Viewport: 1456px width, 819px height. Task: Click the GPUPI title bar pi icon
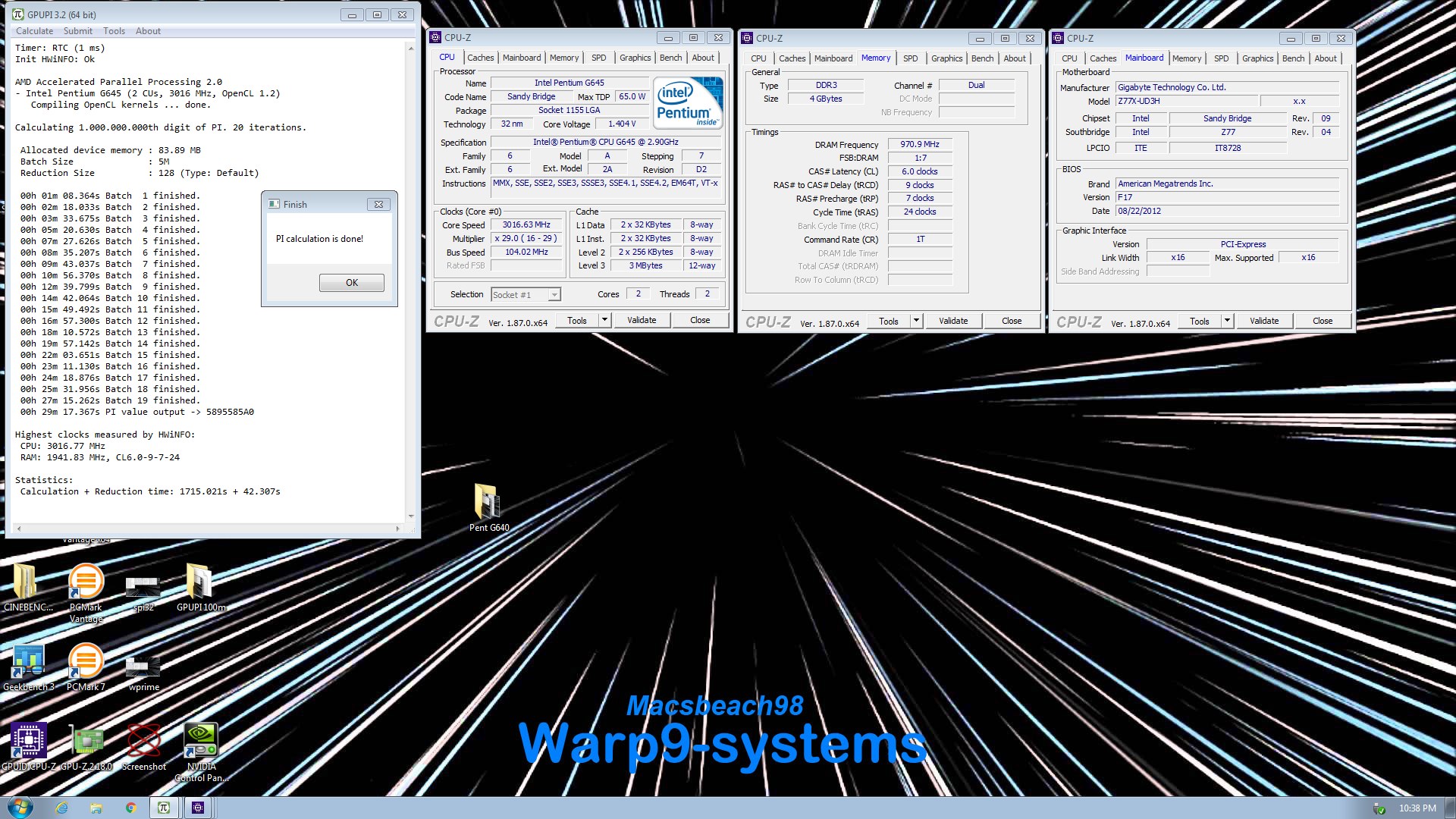click(17, 14)
